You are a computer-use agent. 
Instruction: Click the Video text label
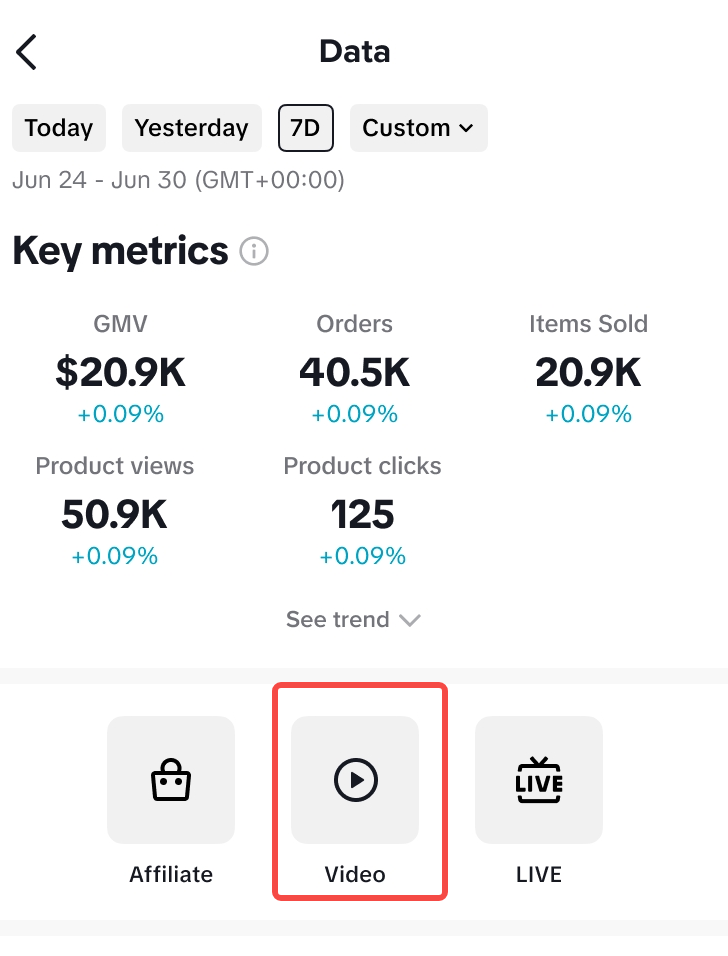pos(355,874)
